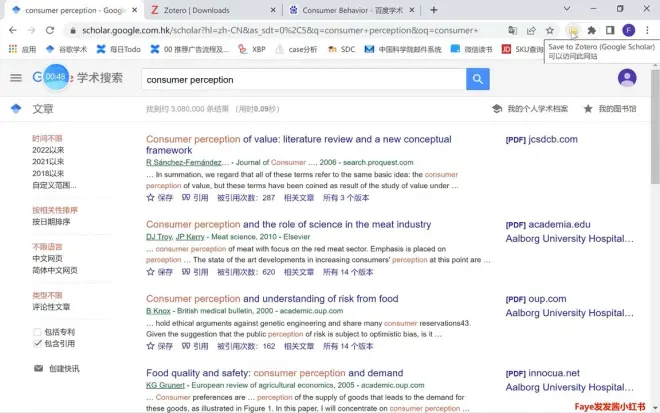The height and width of the screenshot is (413, 660).
Task: Open Chrome profile avatar in toolbar
Action: 628,30
